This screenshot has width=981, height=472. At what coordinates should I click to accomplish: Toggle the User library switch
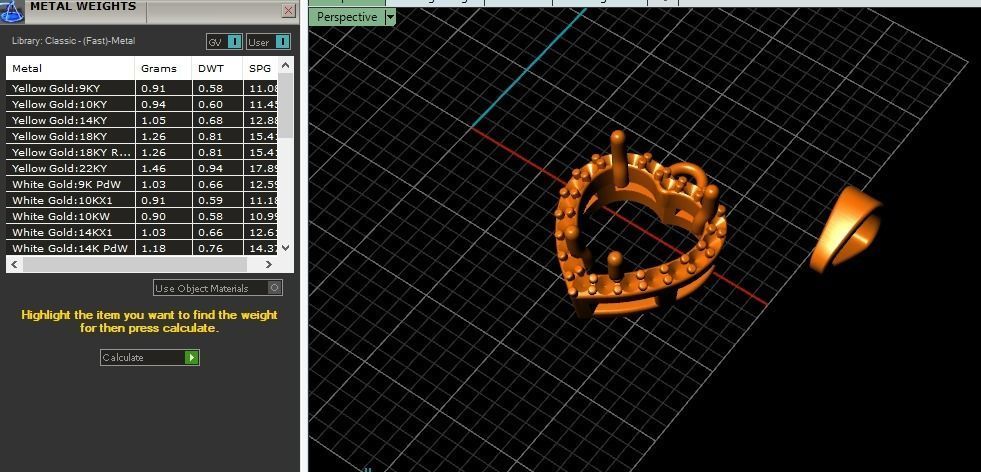point(268,42)
